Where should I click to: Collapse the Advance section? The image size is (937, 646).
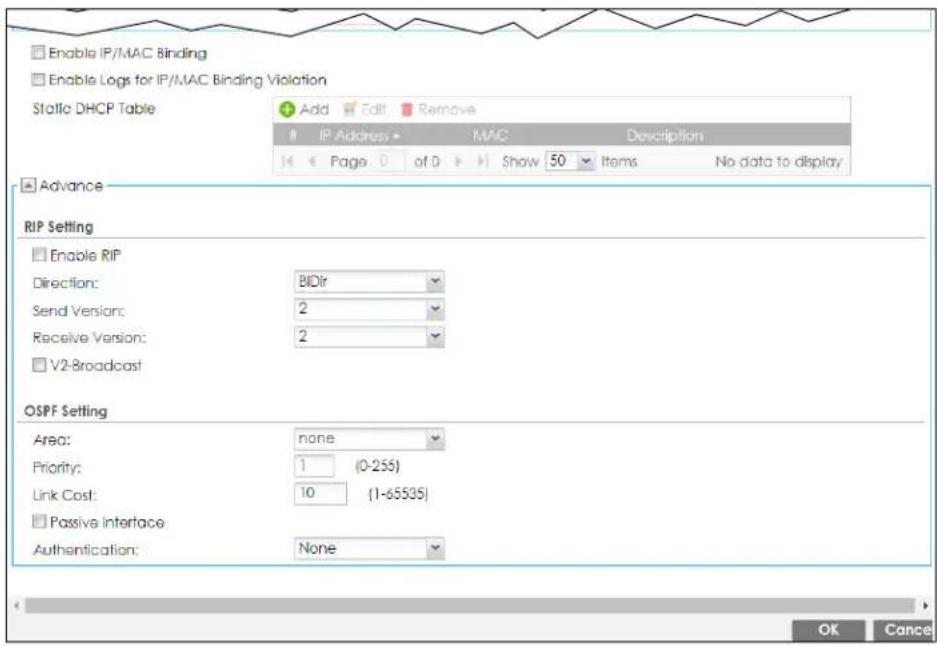coord(28,185)
